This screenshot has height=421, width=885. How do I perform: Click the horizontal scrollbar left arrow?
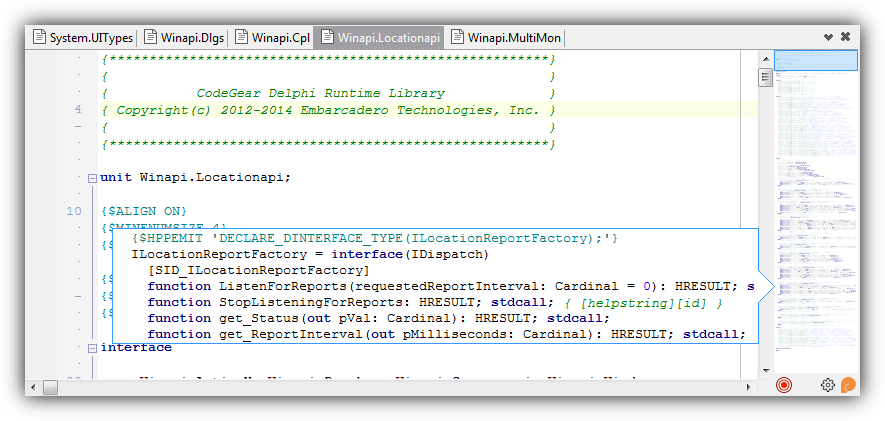tap(33, 387)
